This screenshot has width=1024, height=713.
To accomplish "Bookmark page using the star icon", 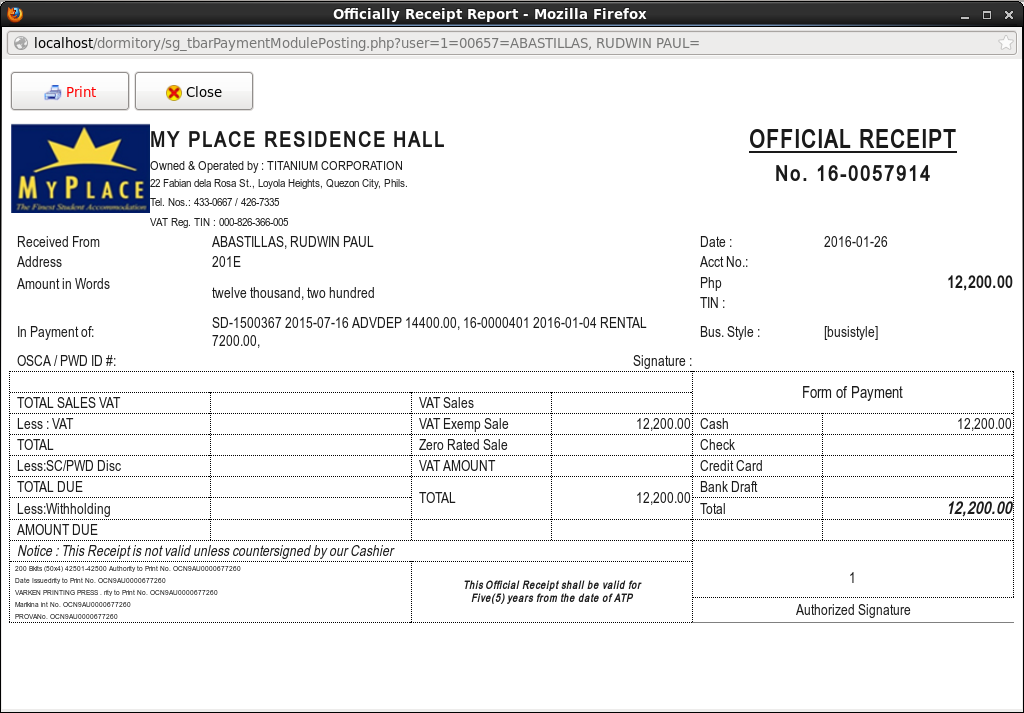I will 1006,43.
